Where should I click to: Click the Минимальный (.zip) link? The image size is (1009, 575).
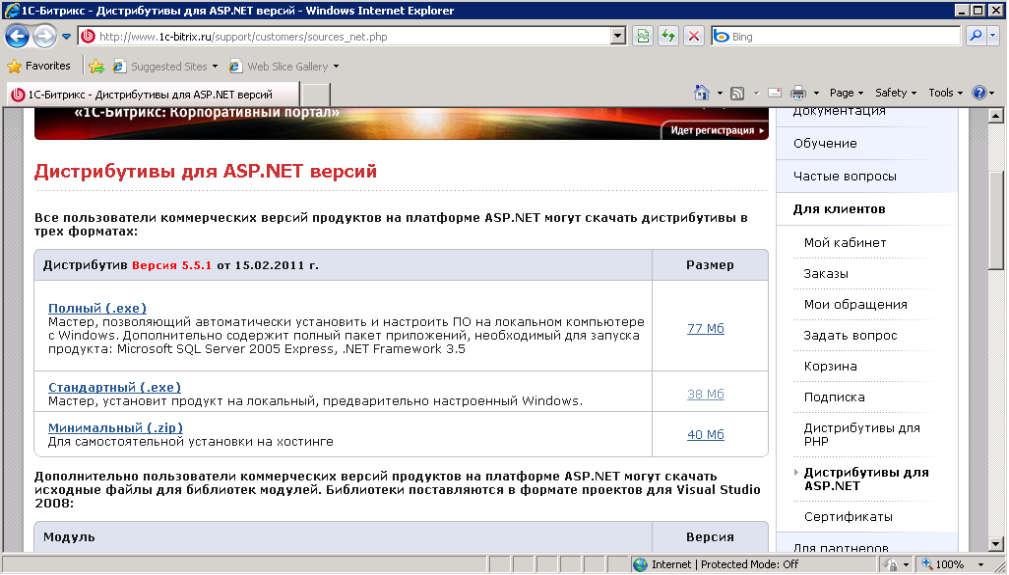click(115, 428)
